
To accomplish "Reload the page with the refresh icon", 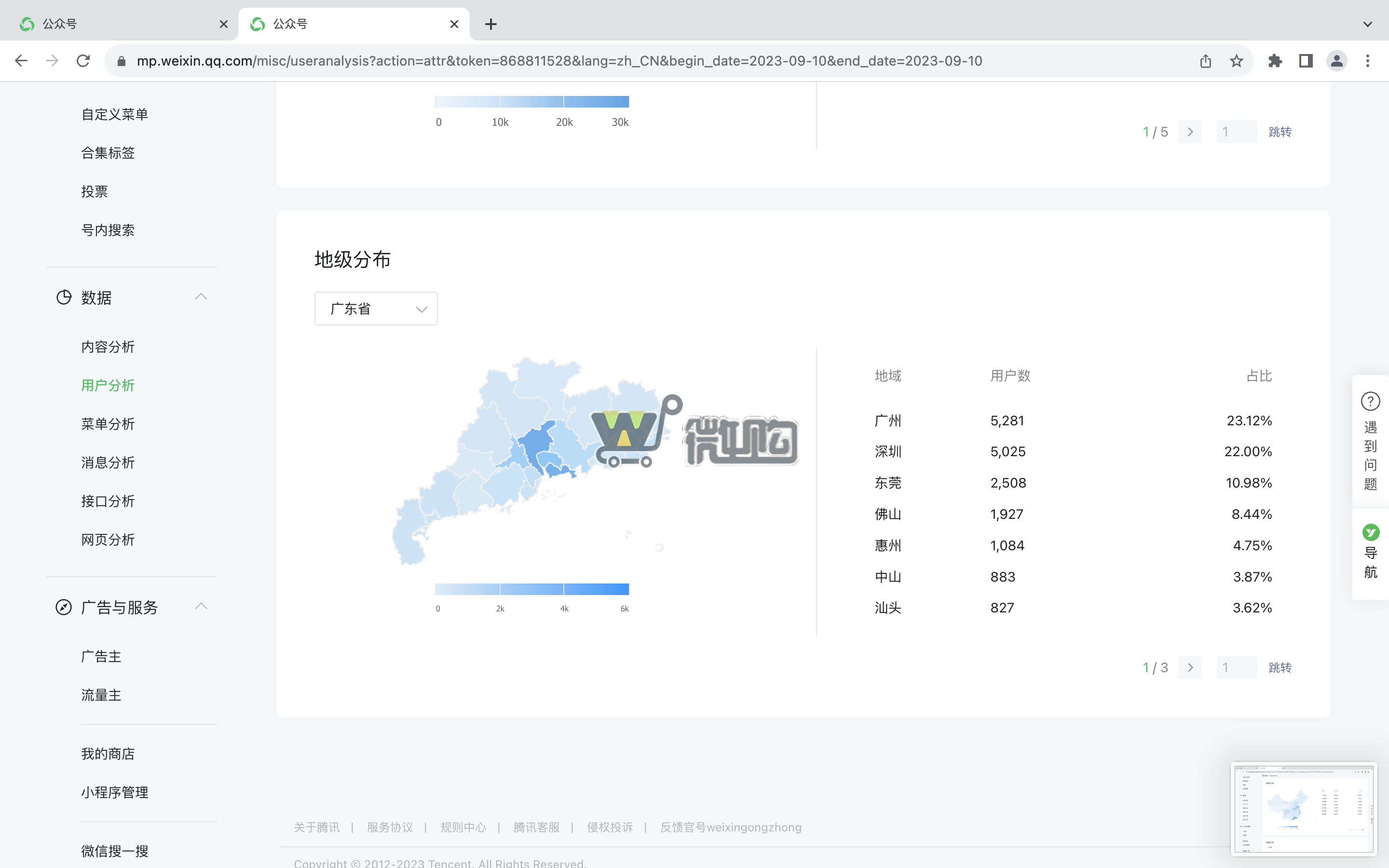I will point(83,60).
